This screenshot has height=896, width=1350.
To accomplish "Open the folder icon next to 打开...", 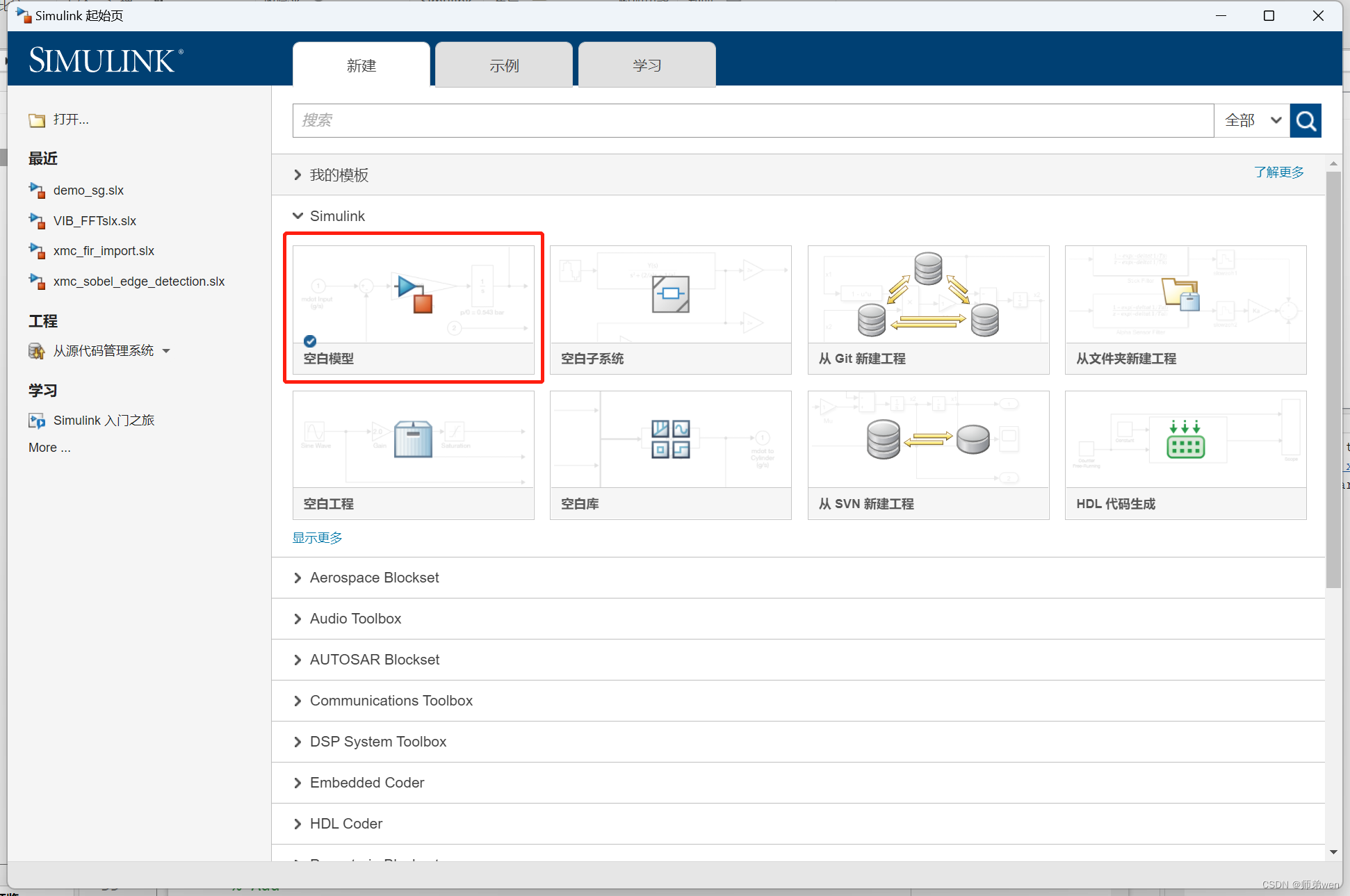I will (x=37, y=120).
